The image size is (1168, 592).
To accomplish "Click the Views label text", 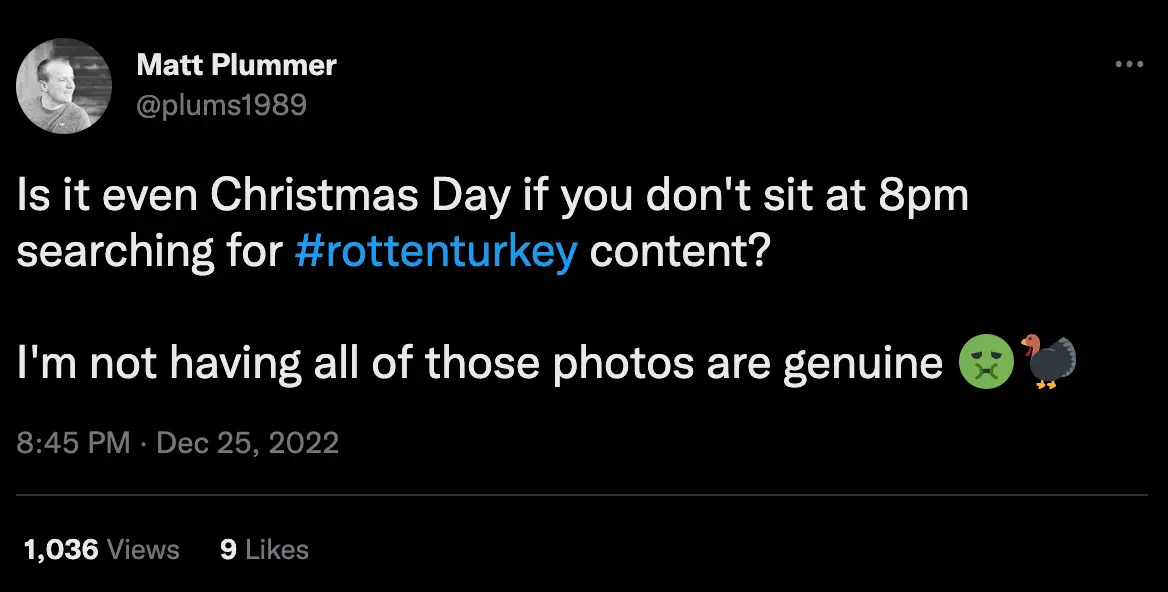I will pos(145,549).
